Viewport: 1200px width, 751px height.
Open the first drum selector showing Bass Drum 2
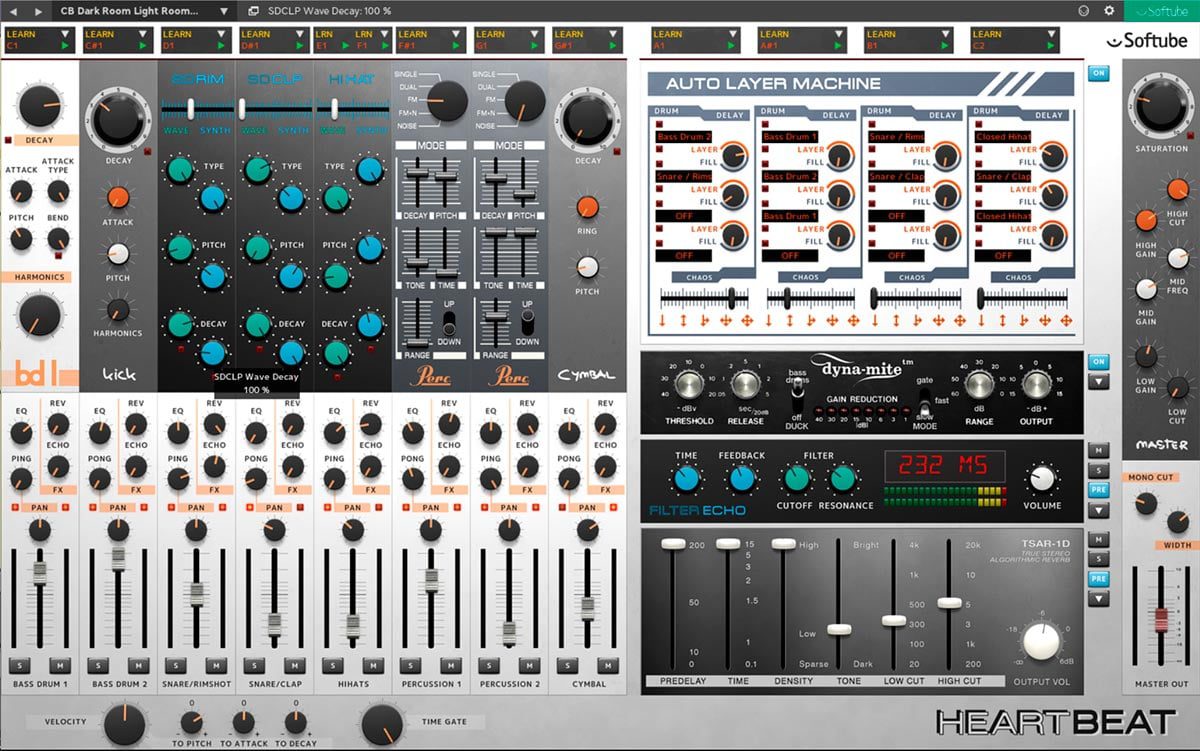(683, 136)
